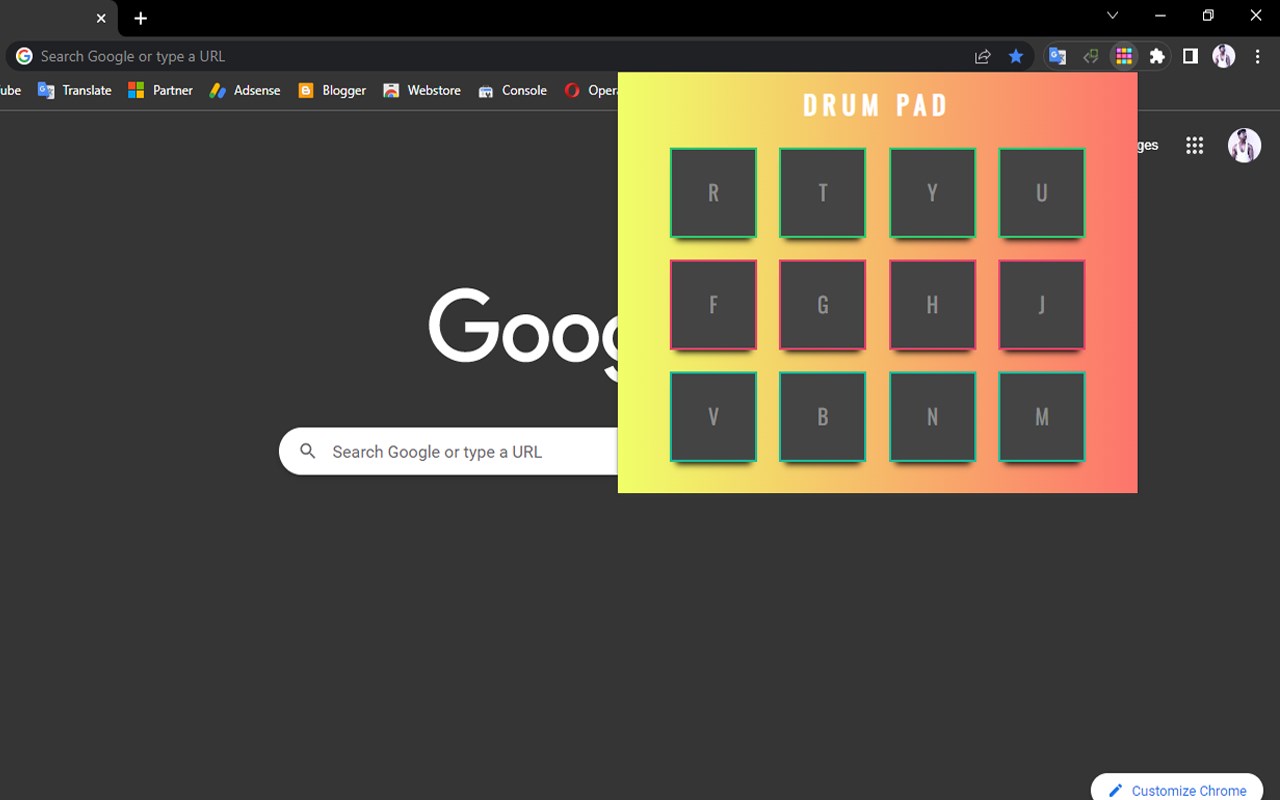Trigger the M drum pad
Screen dimensions: 1280x800
tap(1042, 417)
